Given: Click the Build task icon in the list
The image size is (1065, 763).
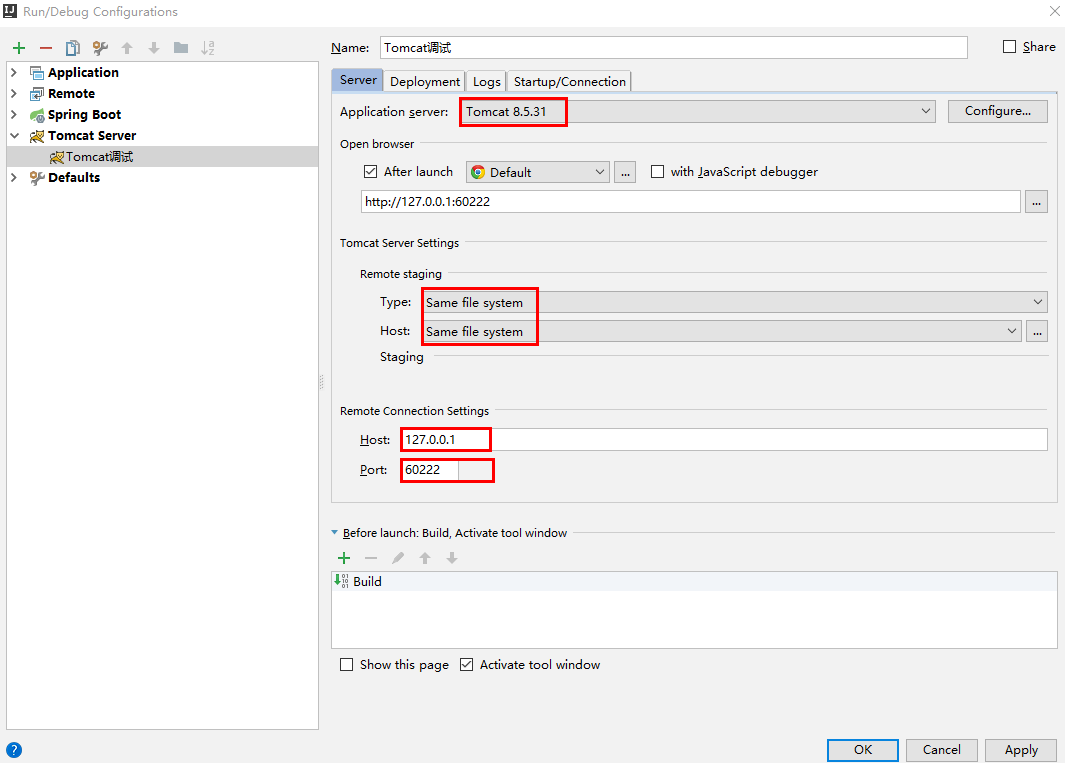Looking at the screenshot, I should [x=341, y=581].
